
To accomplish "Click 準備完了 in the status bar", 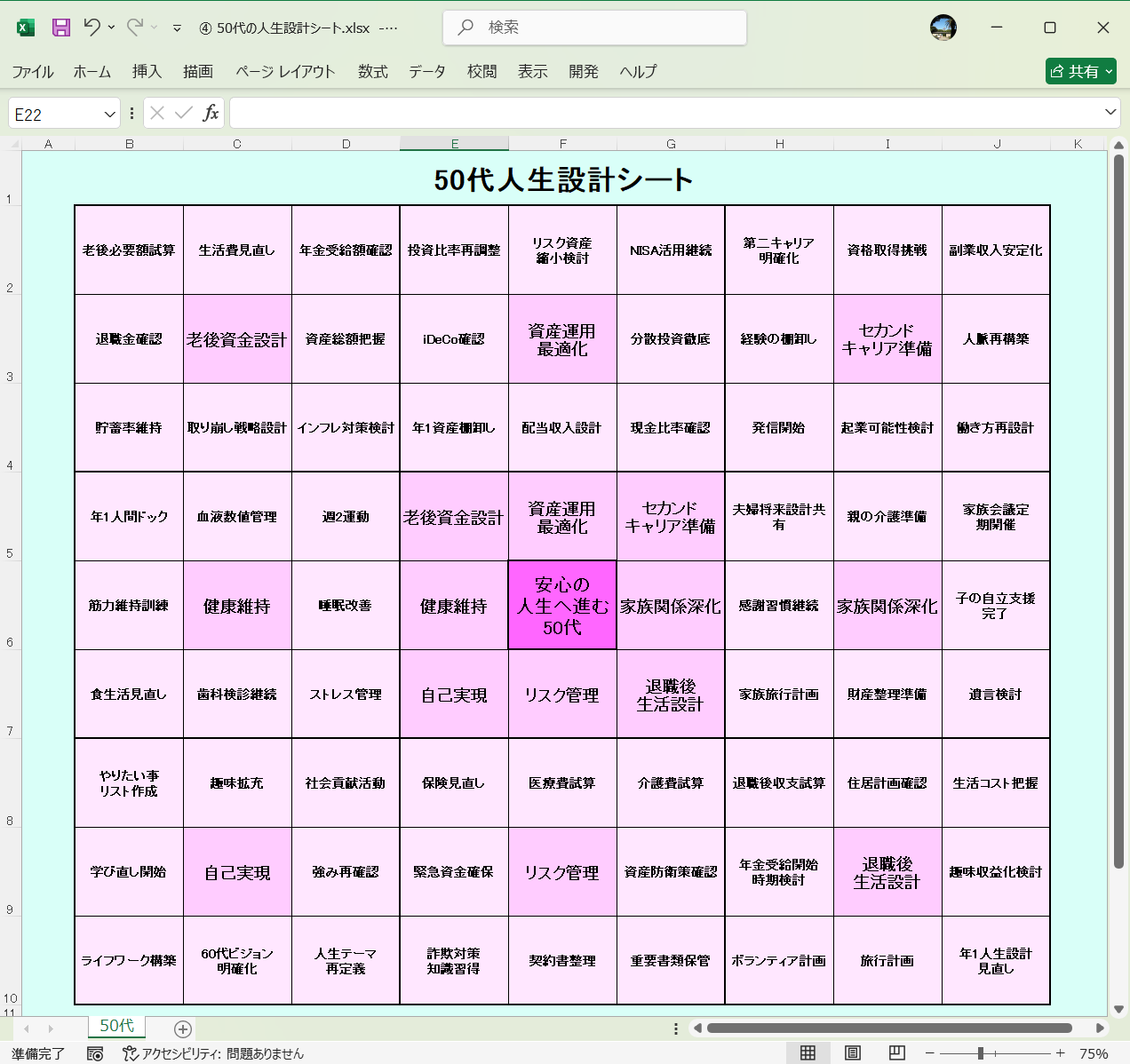I will pos(36,1054).
